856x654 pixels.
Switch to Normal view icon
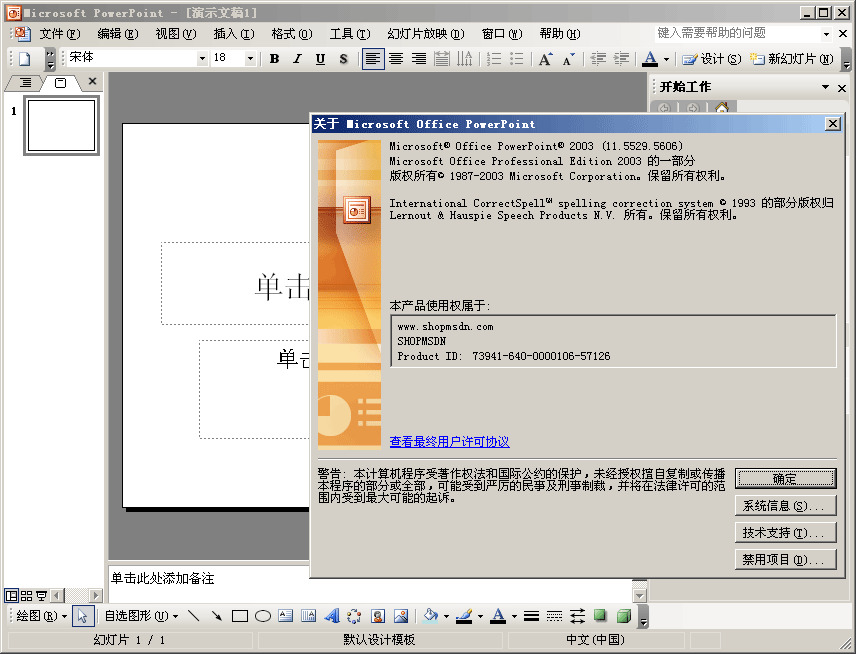[11, 595]
